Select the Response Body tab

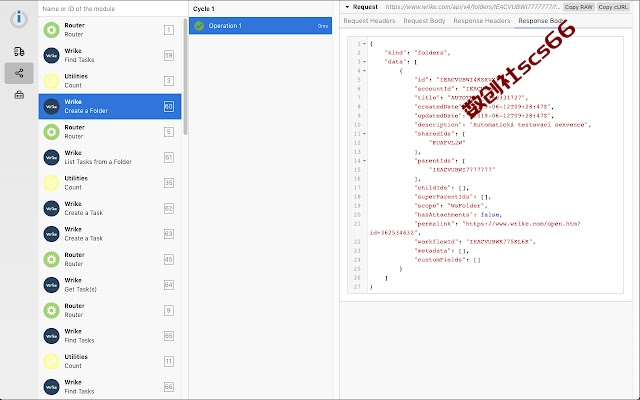click(x=541, y=20)
